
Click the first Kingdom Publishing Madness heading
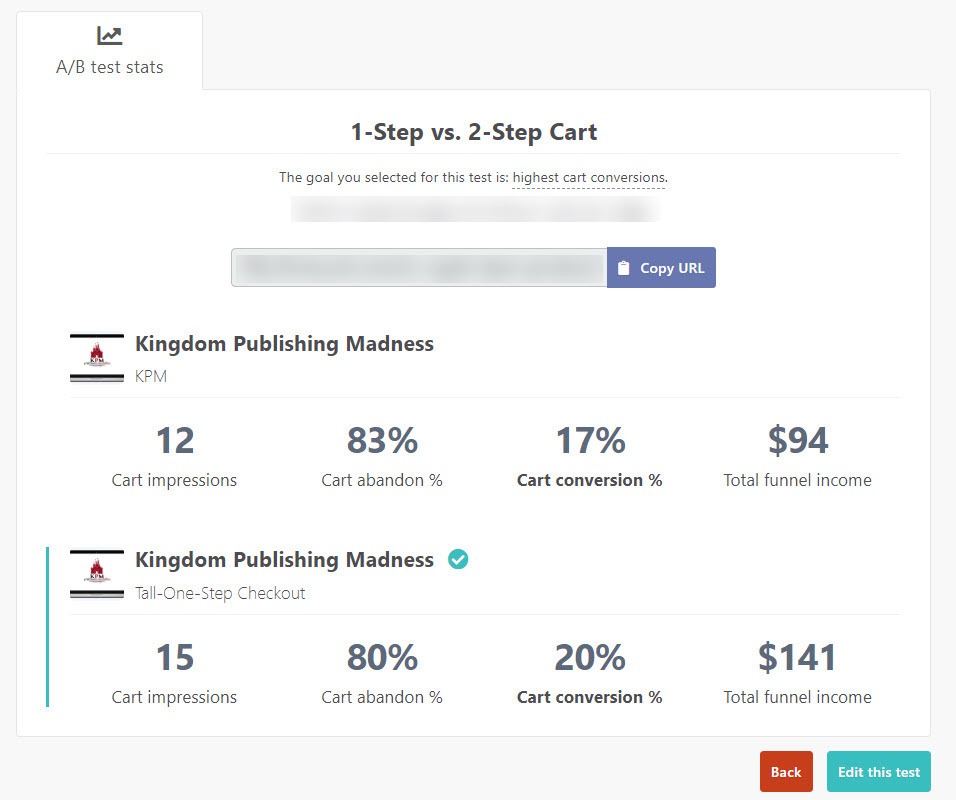point(284,344)
